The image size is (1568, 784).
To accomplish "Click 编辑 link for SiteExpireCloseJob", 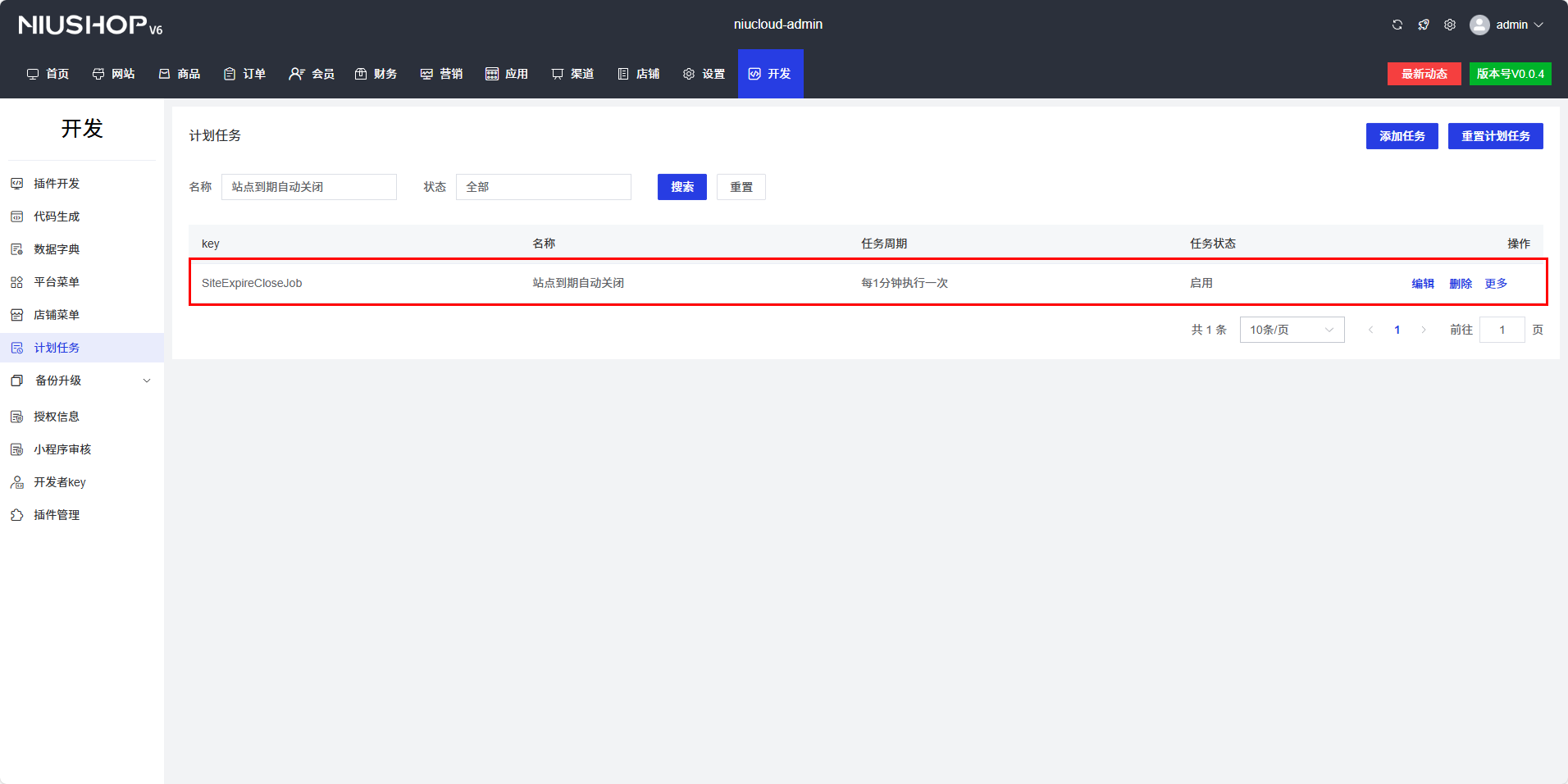I will pyautogui.click(x=1423, y=284).
